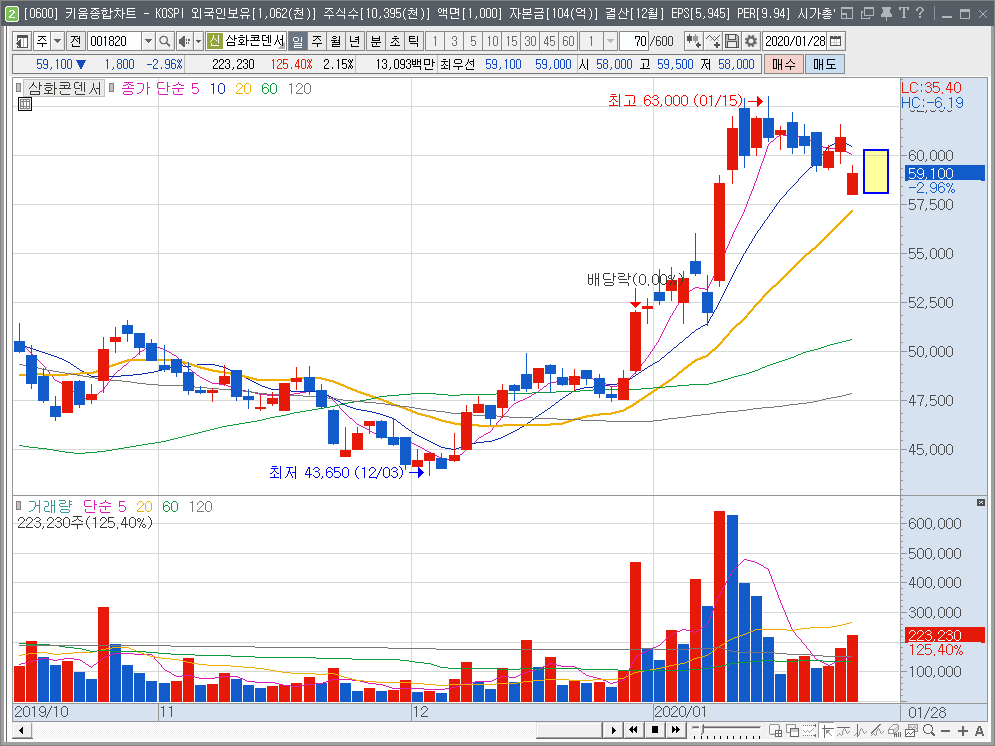Click the pin window icon in title bar
Image resolution: width=995 pixels, height=746 pixels.
click(886, 13)
